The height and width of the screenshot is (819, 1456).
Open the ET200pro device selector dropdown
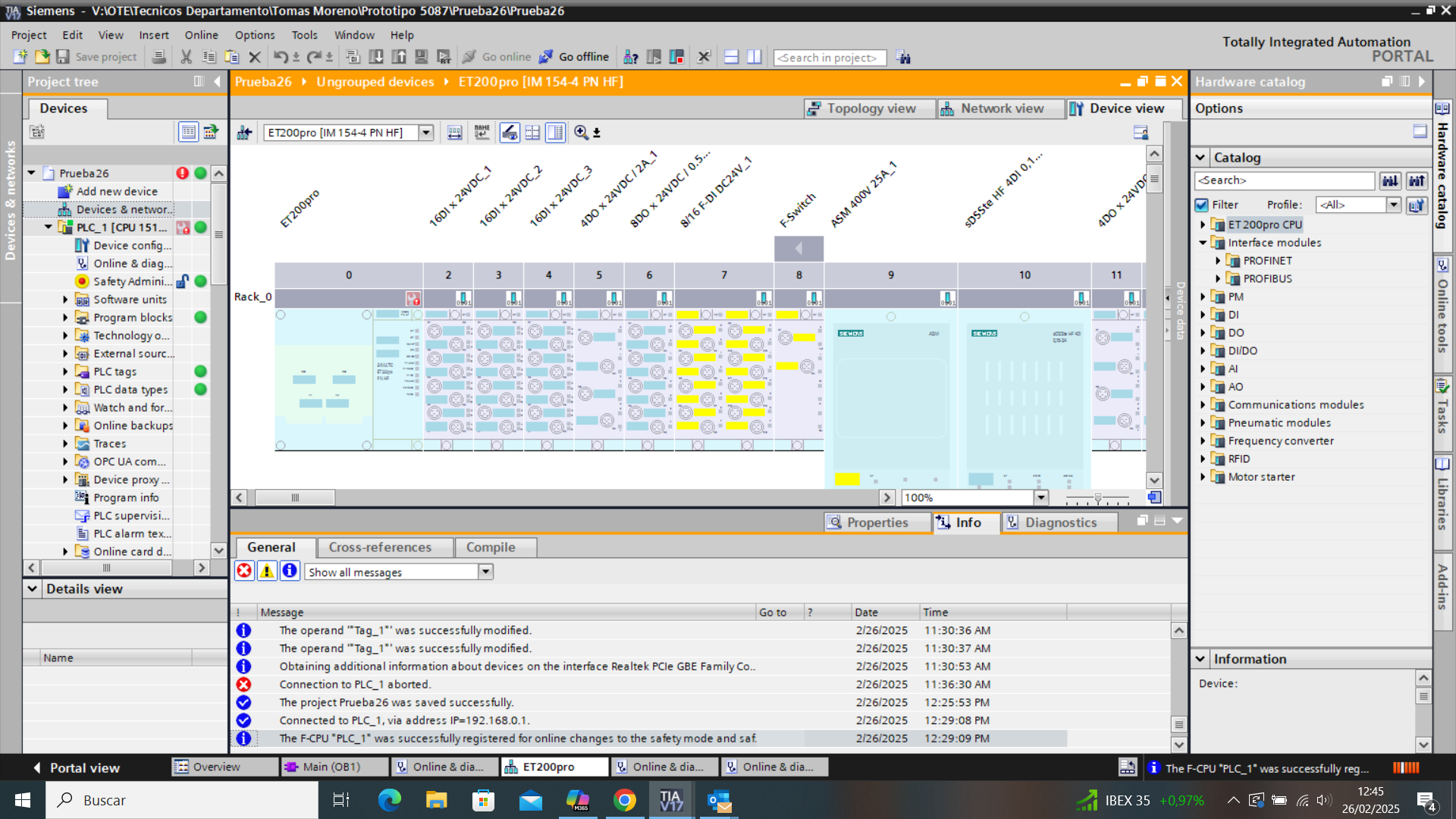click(x=426, y=133)
